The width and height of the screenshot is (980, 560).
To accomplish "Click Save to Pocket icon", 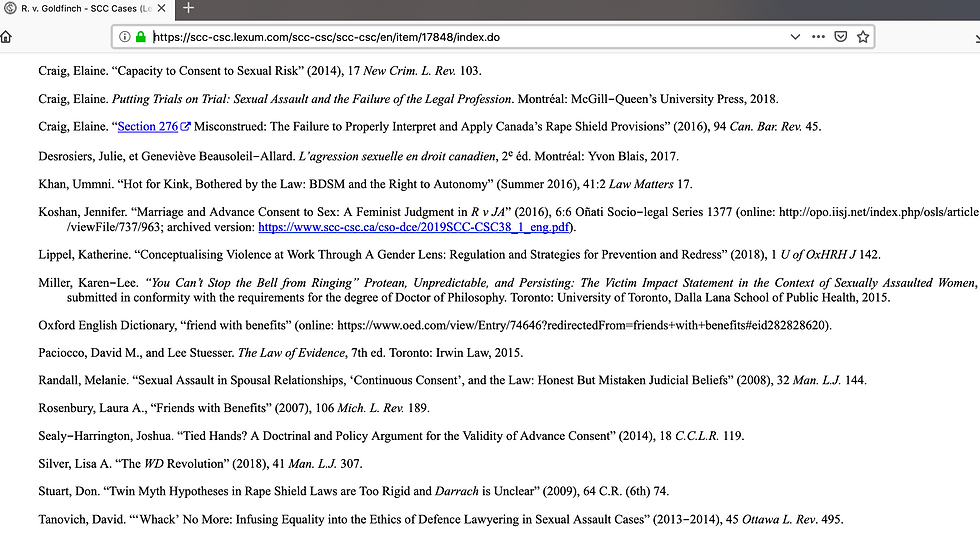I will (x=841, y=37).
